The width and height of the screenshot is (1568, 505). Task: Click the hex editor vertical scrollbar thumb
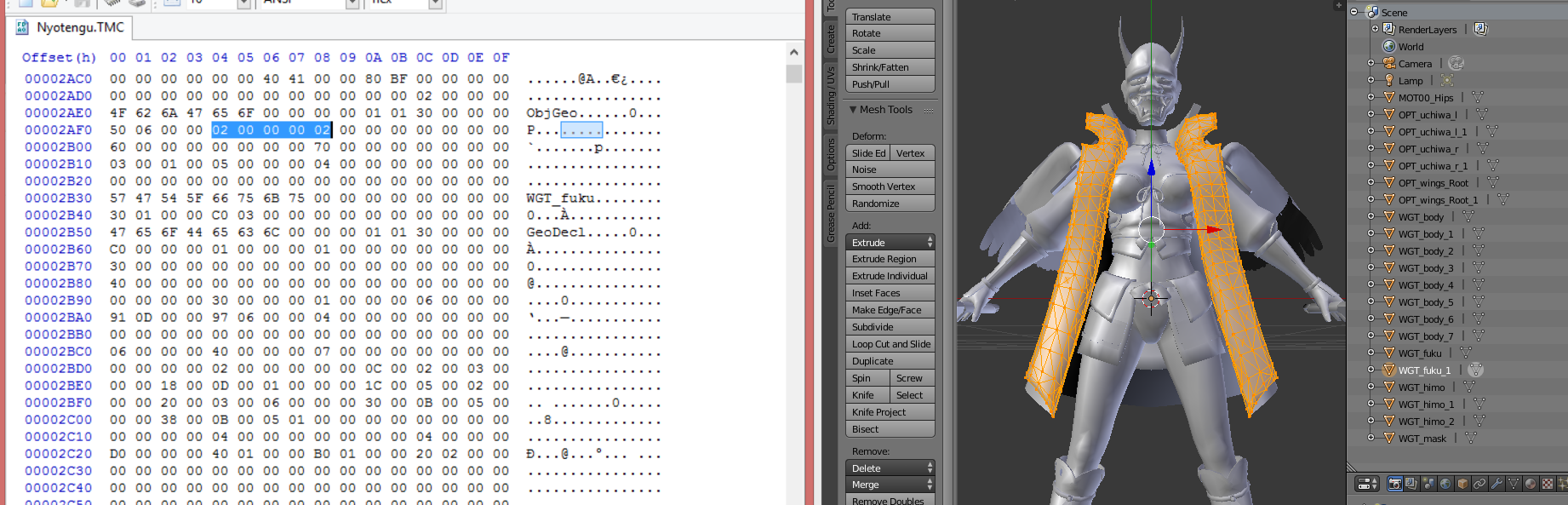pyautogui.click(x=793, y=73)
